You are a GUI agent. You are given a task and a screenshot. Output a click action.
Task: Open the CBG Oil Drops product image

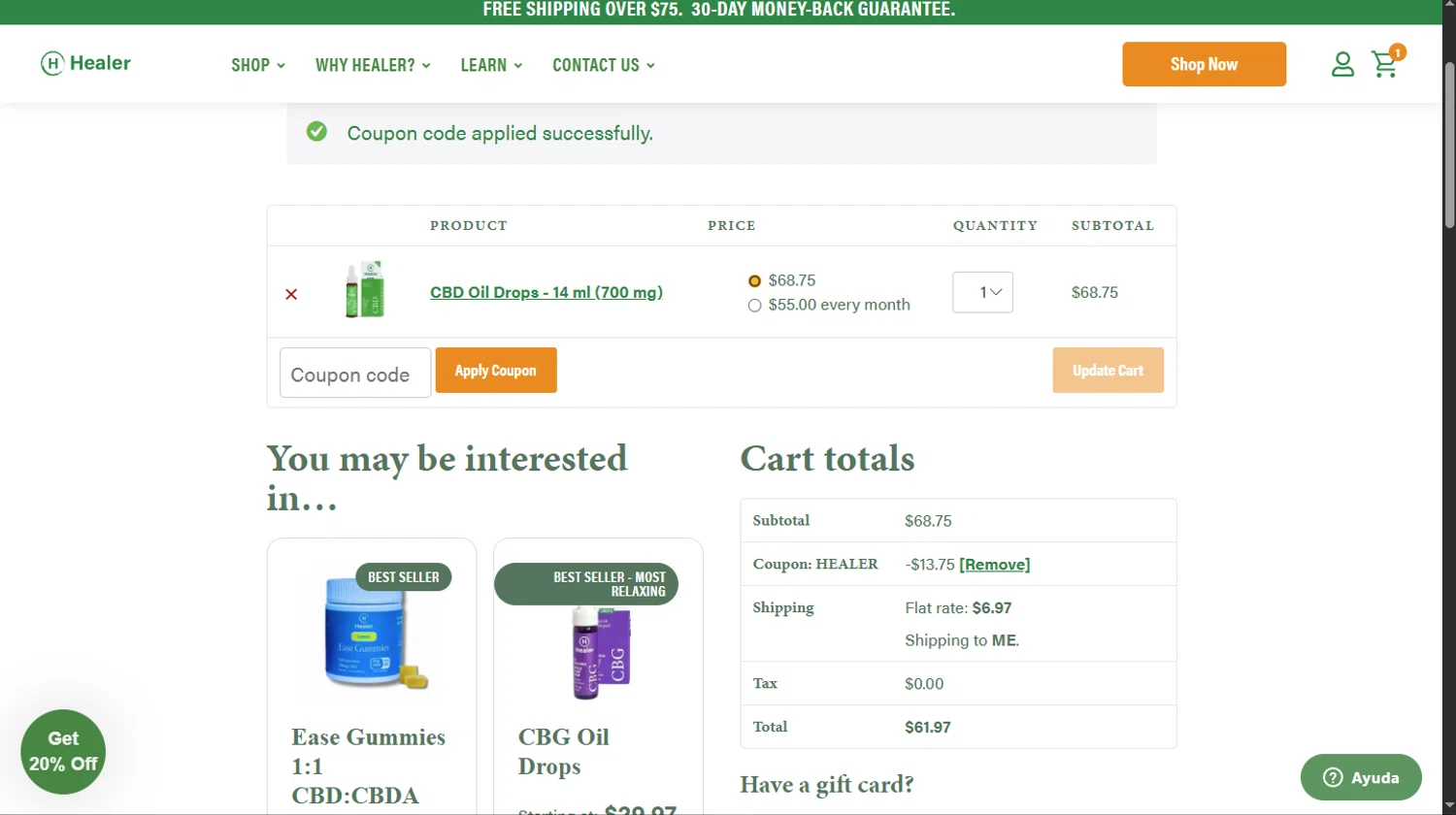point(601,652)
